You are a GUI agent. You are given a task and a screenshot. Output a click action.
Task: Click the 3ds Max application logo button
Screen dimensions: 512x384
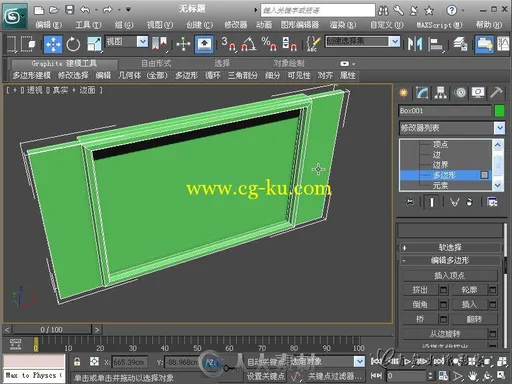point(15,16)
